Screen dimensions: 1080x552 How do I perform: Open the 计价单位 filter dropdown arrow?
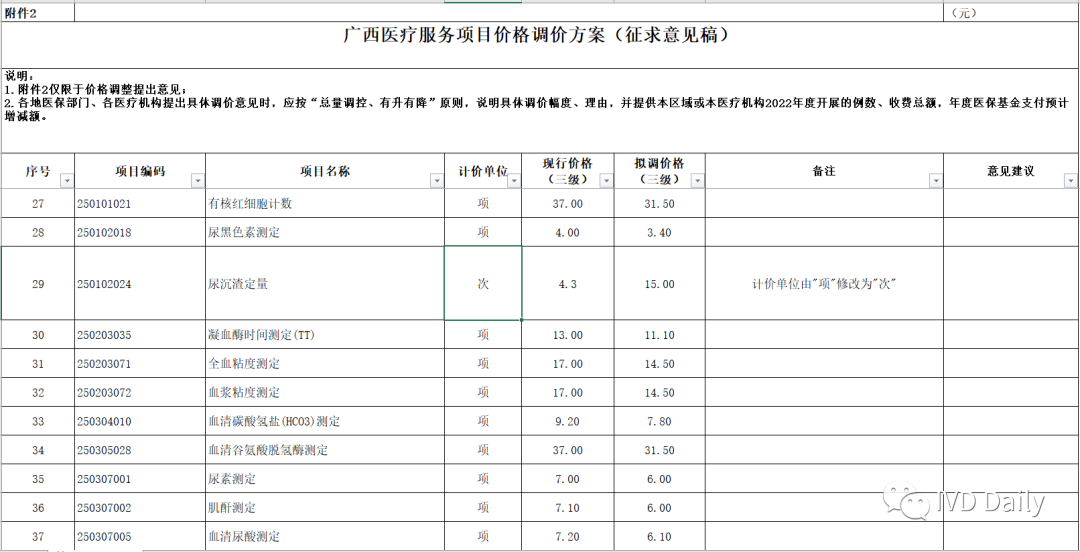pyautogui.click(x=513, y=181)
